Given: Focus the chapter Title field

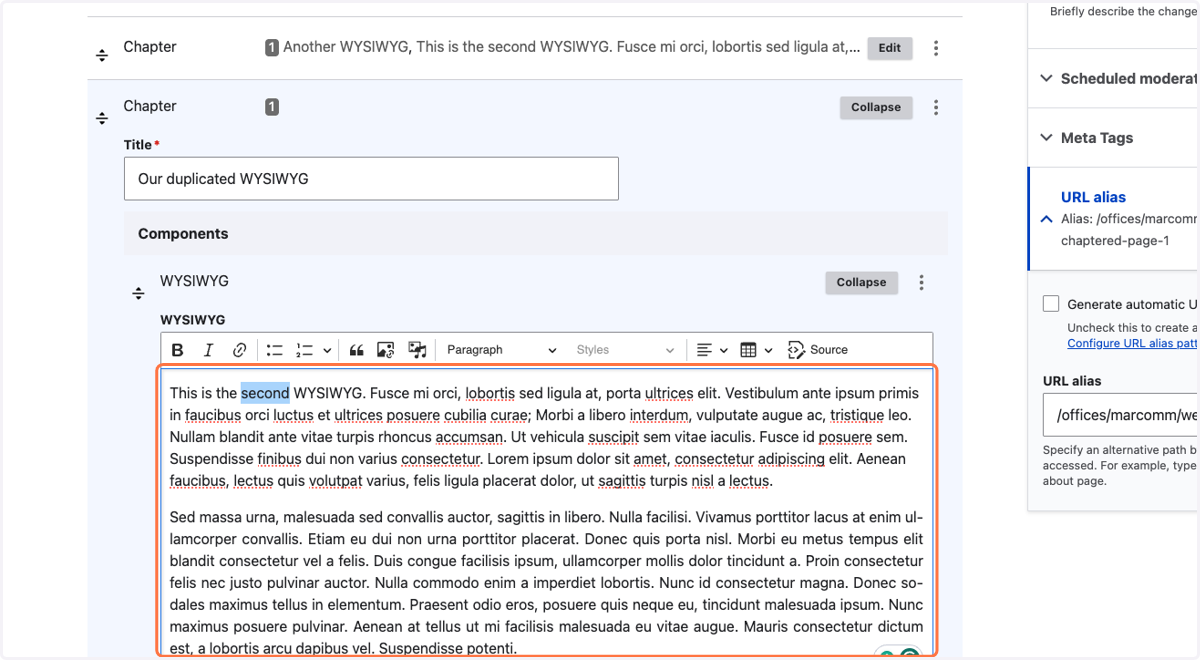Looking at the screenshot, I should [371, 179].
